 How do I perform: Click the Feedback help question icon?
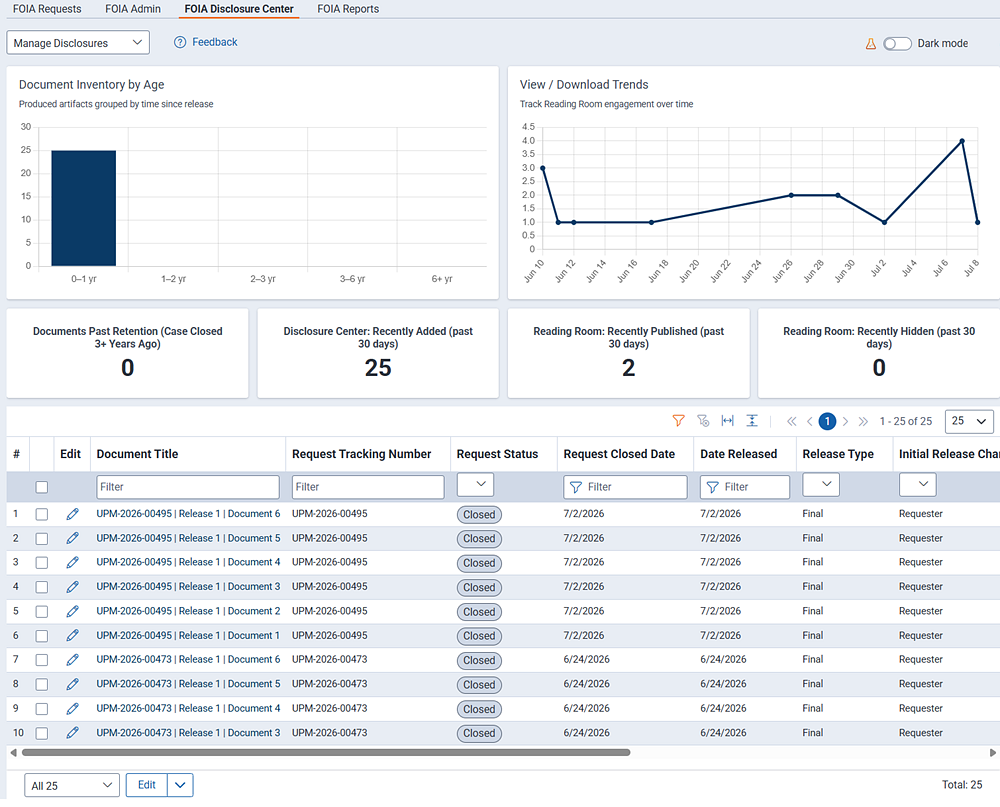tap(180, 42)
